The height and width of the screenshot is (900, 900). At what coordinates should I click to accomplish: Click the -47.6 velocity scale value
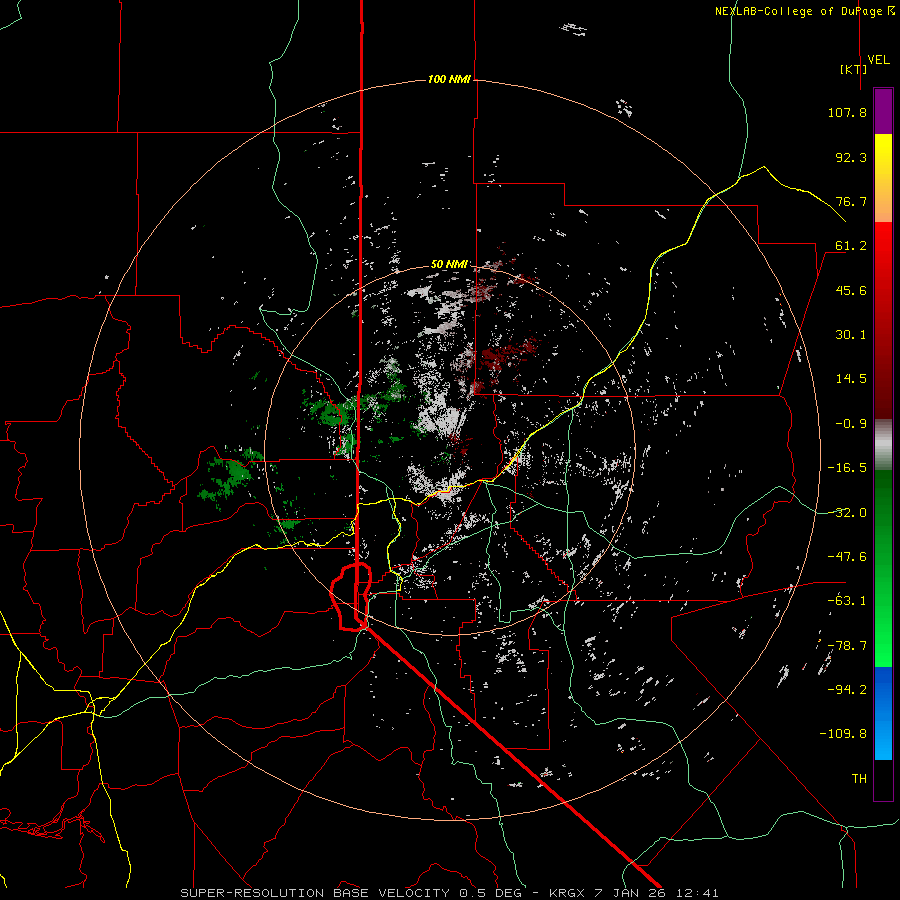click(x=847, y=557)
